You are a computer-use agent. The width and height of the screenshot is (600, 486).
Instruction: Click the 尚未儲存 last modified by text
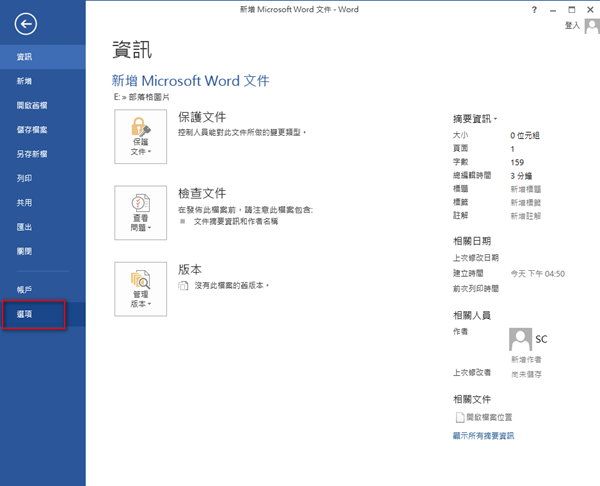pyautogui.click(x=527, y=374)
